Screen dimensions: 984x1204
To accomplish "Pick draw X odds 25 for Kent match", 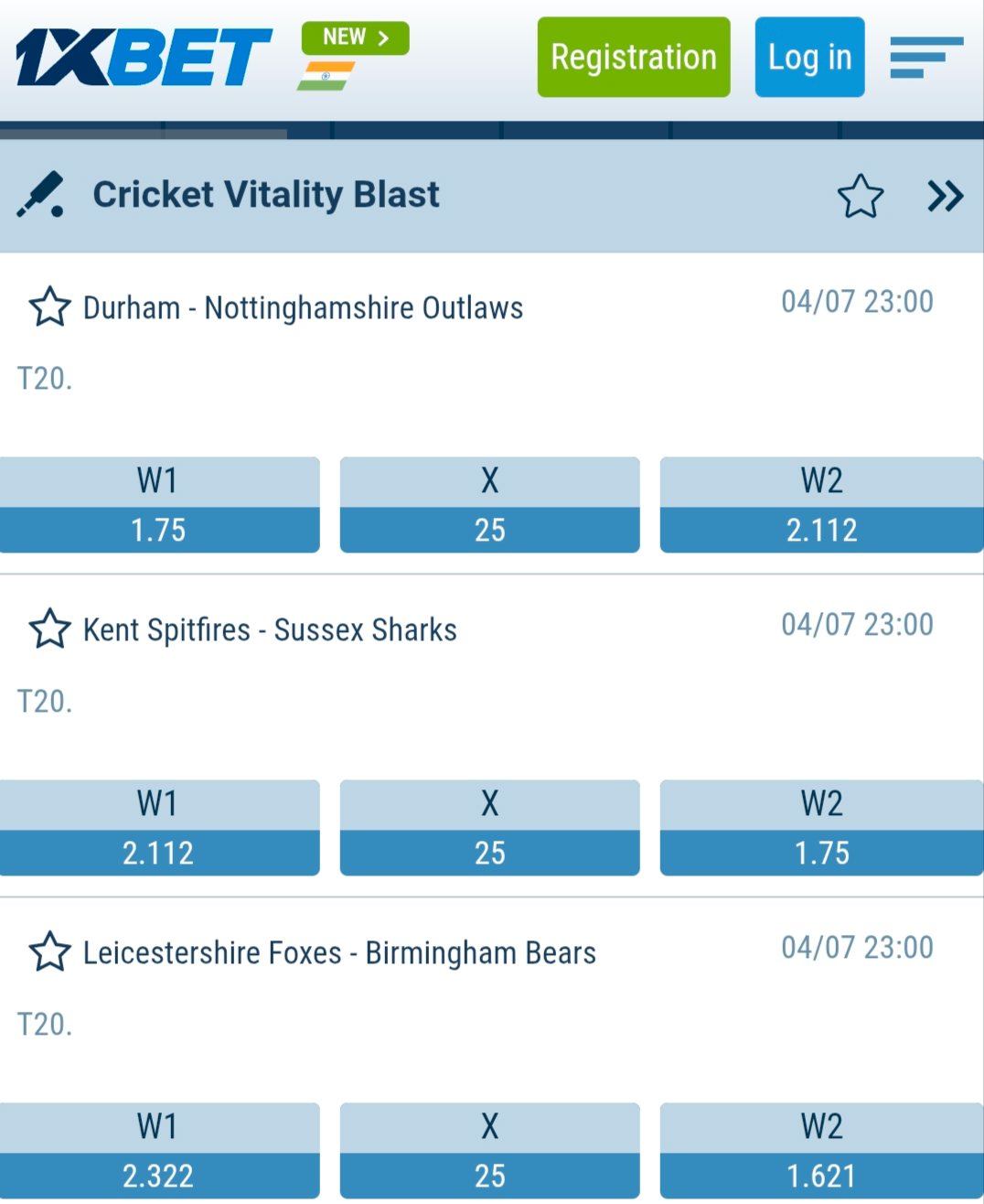I will tap(490, 828).
